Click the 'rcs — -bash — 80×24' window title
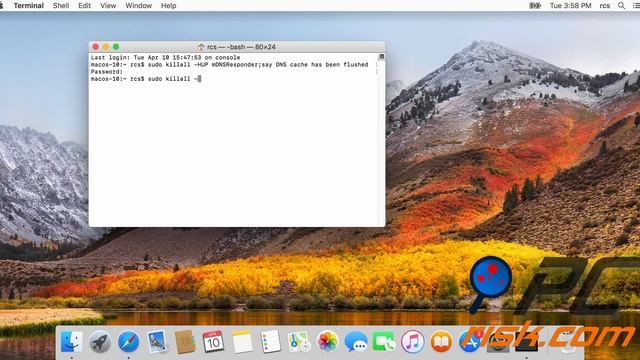The image size is (640, 360). pyautogui.click(x=241, y=47)
